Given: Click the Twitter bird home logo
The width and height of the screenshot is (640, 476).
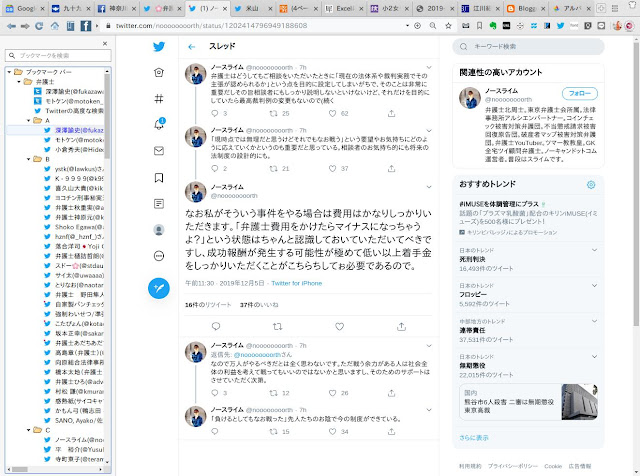Looking at the screenshot, I should [x=159, y=47].
